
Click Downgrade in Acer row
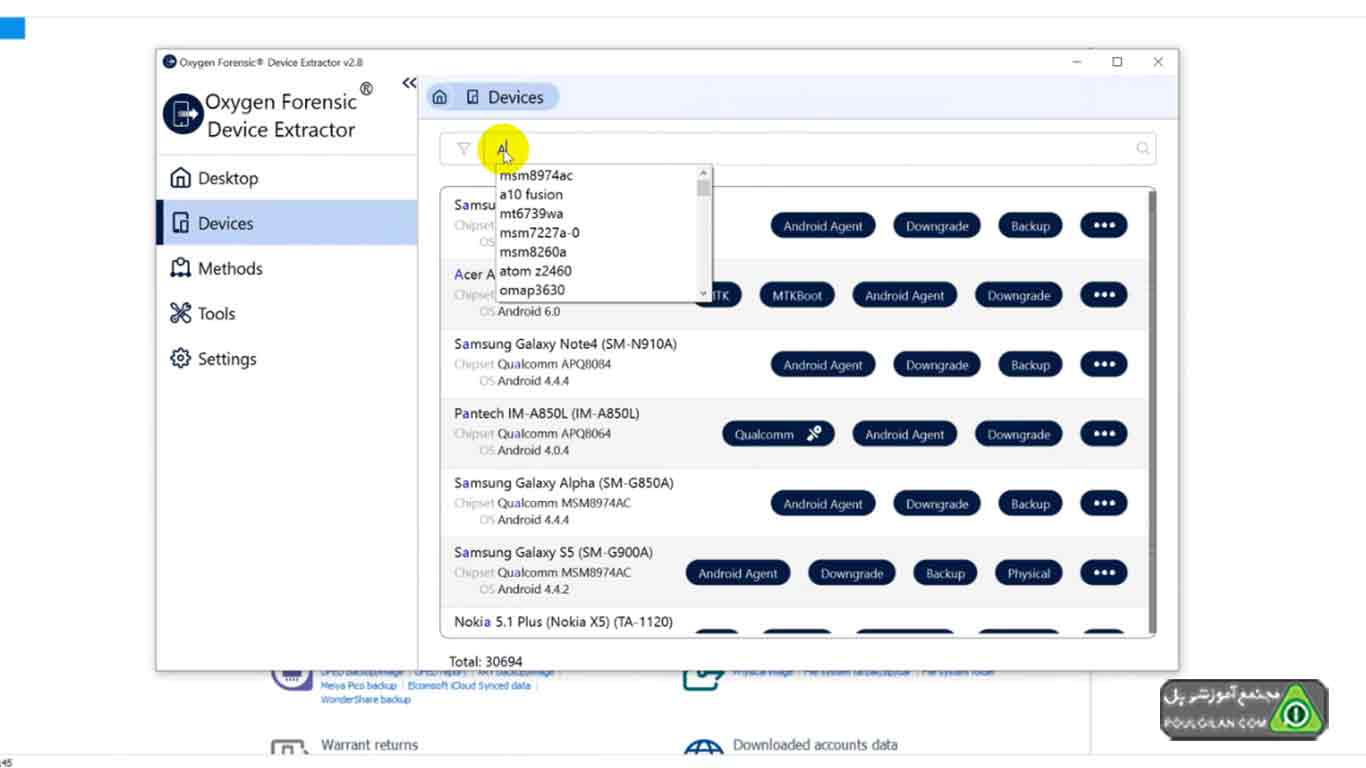click(1019, 295)
